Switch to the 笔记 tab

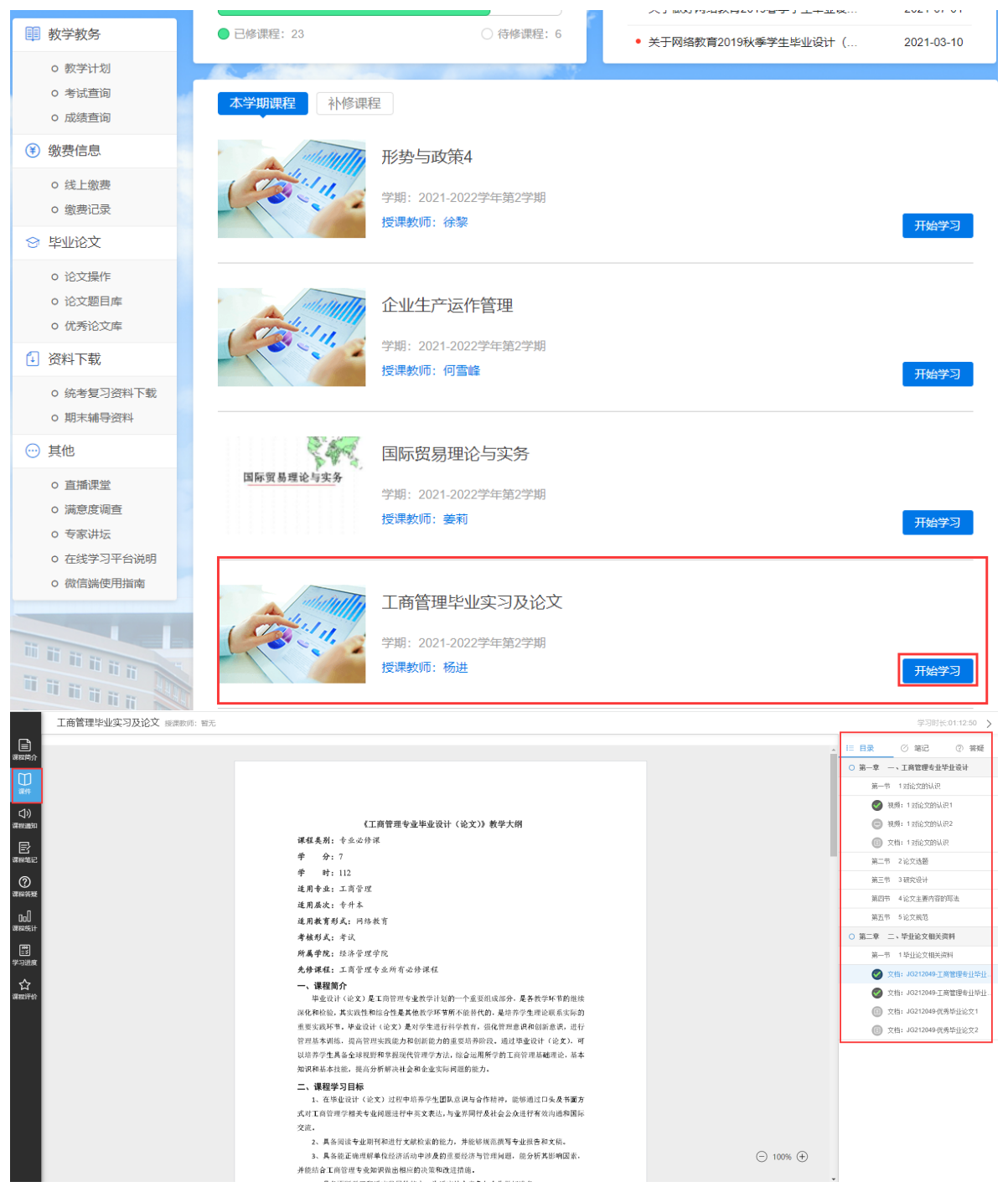coord(915,748)
